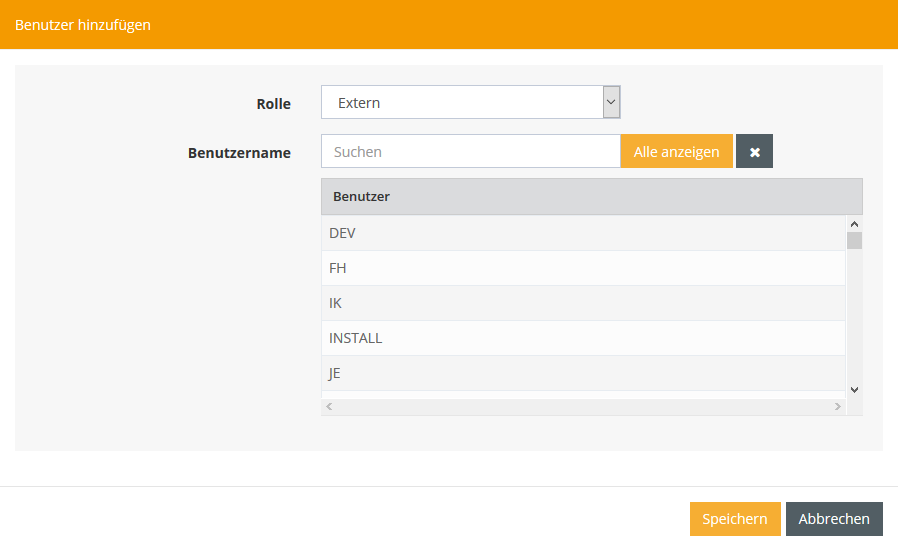Click the horizontal scrollbar right arrow
This screenshot has height=551, width=898.
[838, 407]
